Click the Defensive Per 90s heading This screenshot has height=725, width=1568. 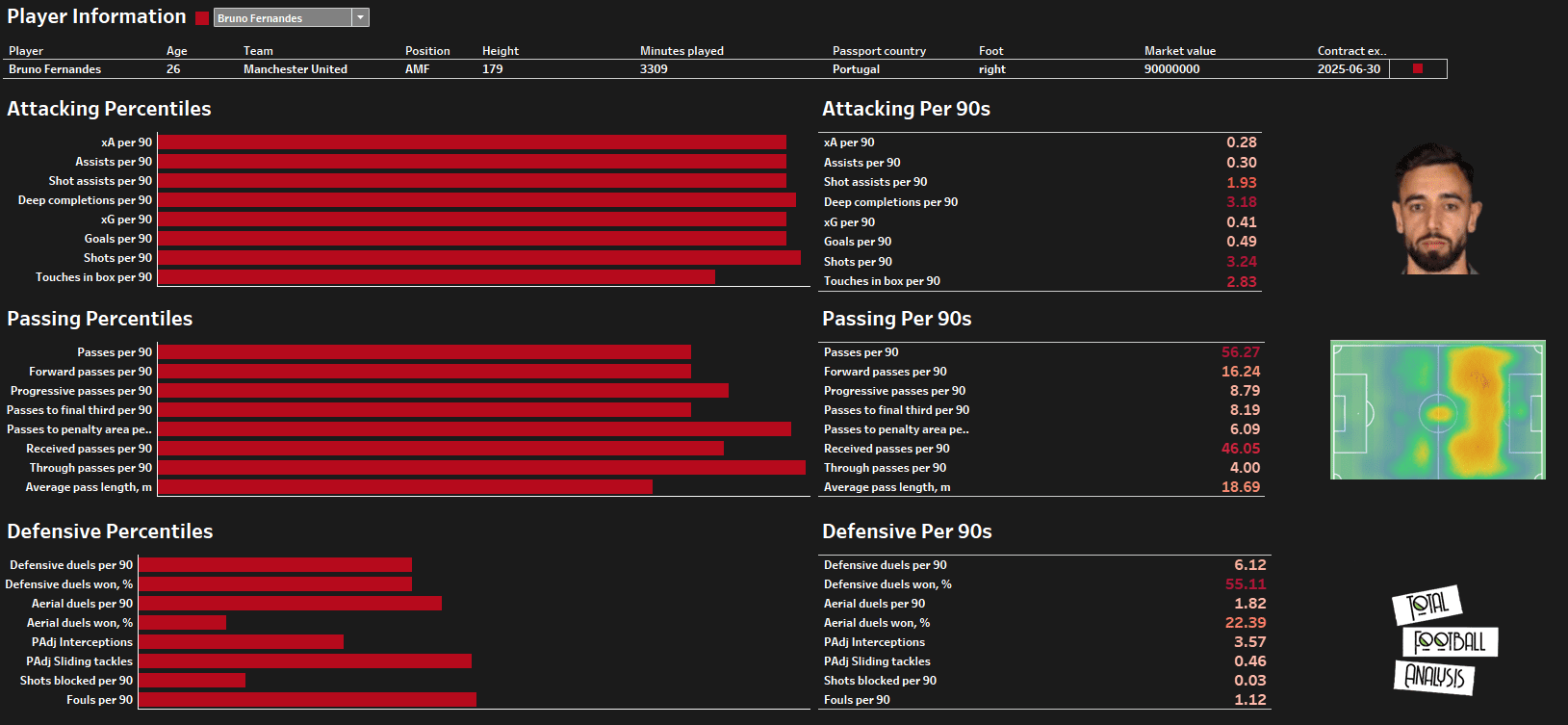click(x=907, y=531)
